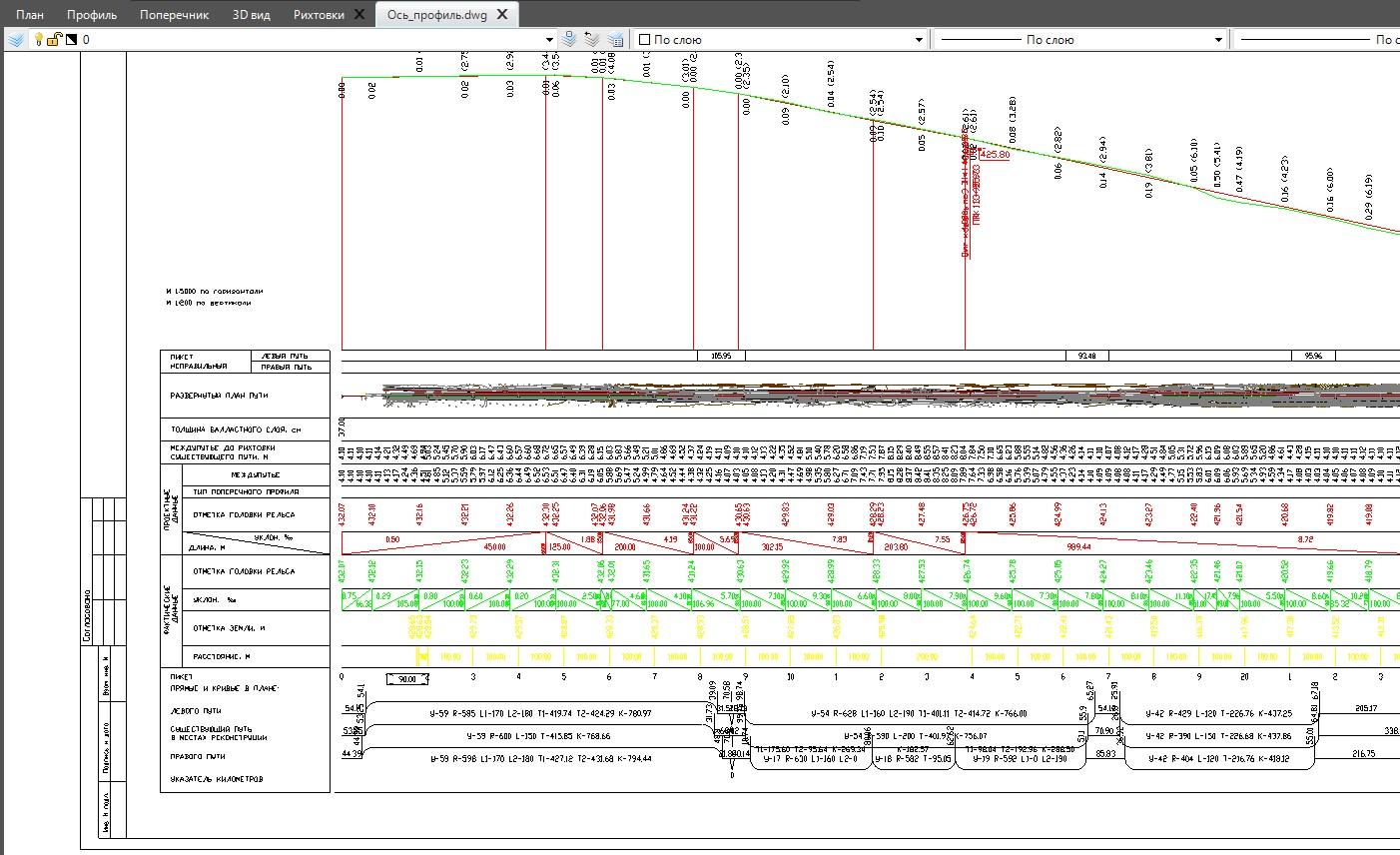Open the 3D вид tab
The width and height of the screenshot is (1400, 855).
tap(252, 14)
